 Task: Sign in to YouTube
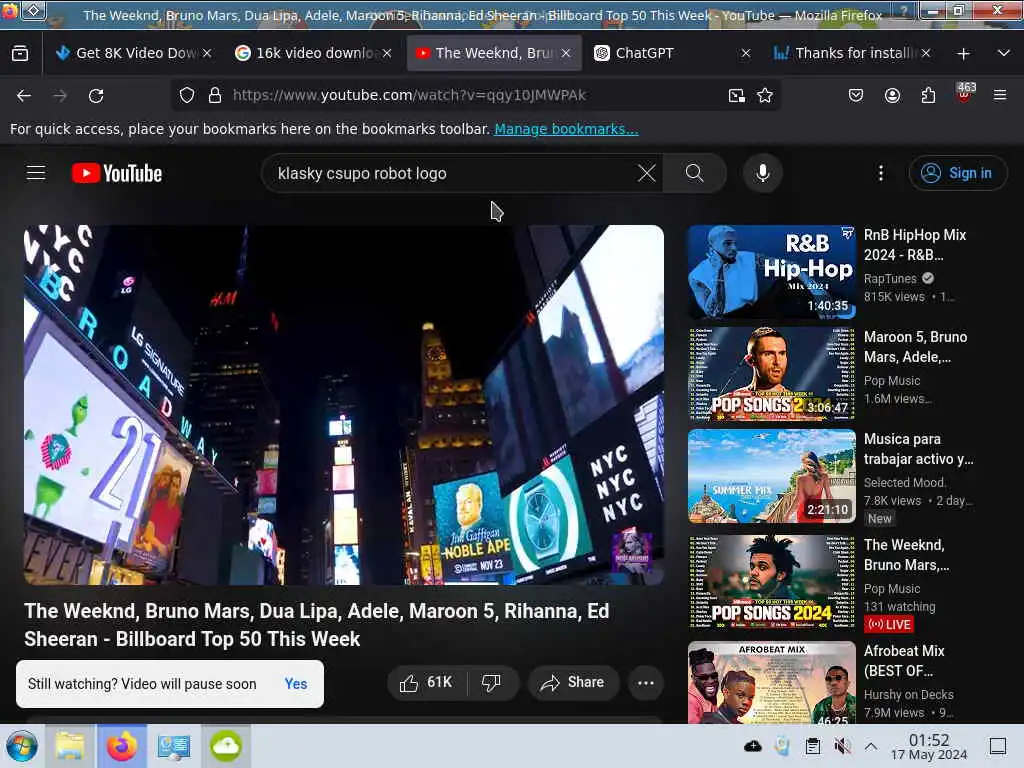(957, 173)
